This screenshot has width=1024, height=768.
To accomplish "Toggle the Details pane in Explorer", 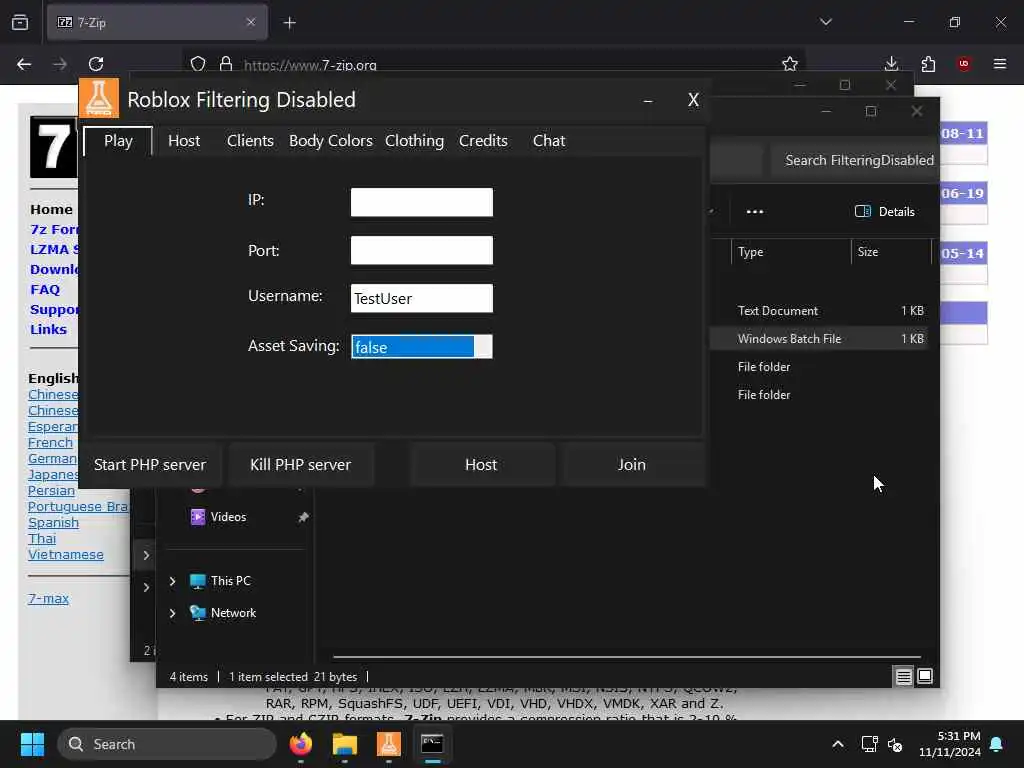I will coord(885,212).
